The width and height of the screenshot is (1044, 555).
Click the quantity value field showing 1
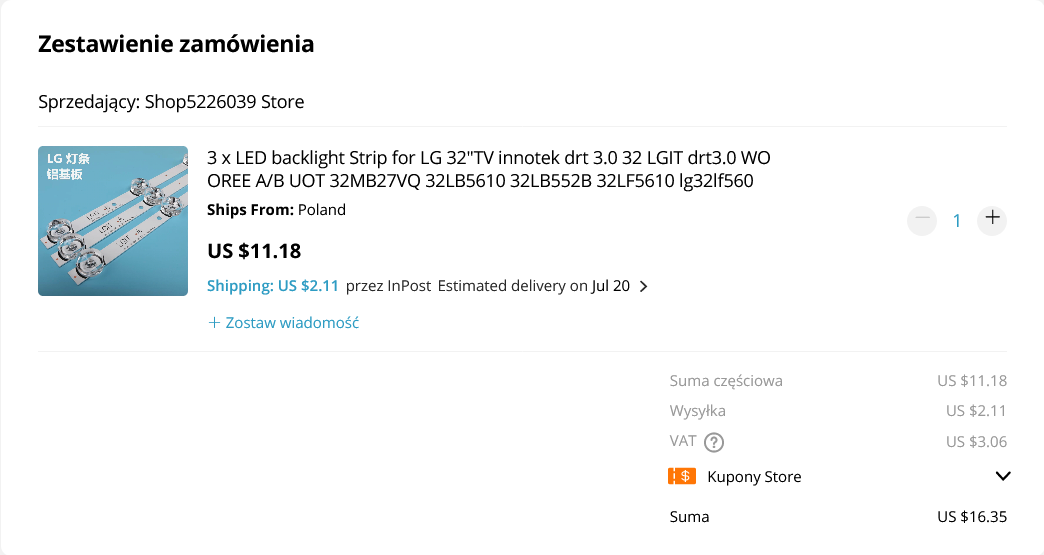click(x=957, y=220)
